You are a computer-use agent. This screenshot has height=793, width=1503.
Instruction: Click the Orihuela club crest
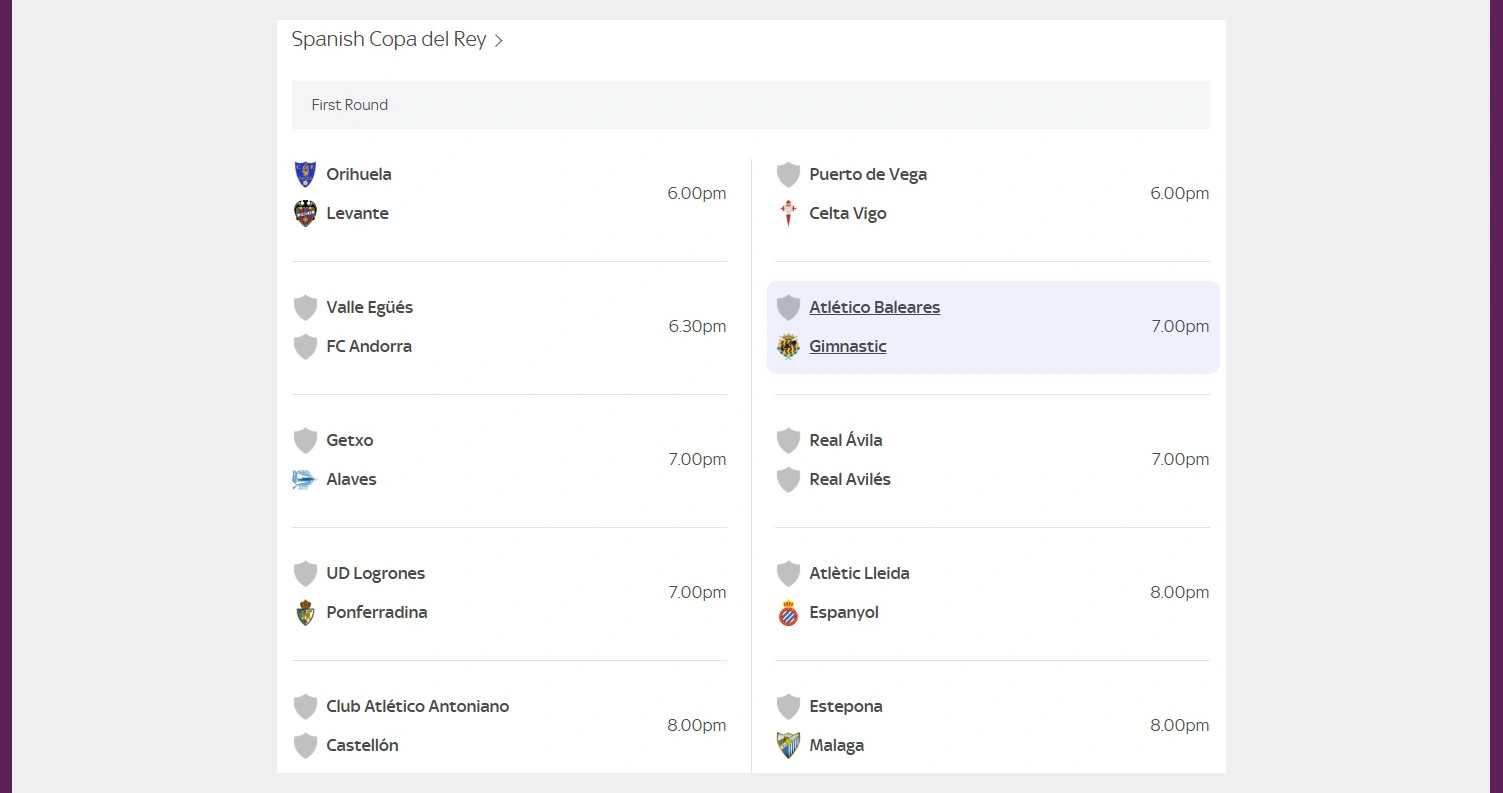point(305,174)
